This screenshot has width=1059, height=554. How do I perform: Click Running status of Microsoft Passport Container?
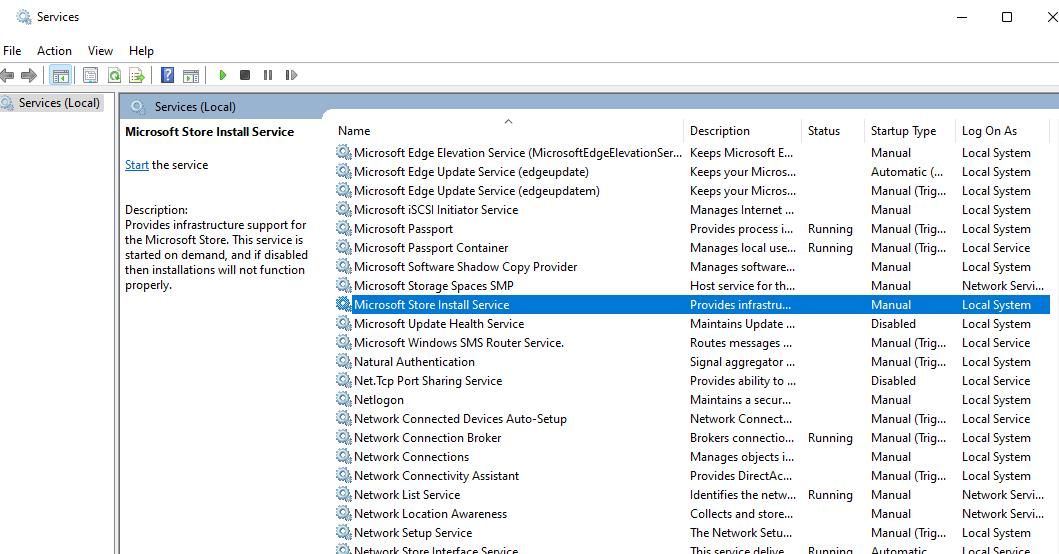pyautogui.click(x=830, y=247)
